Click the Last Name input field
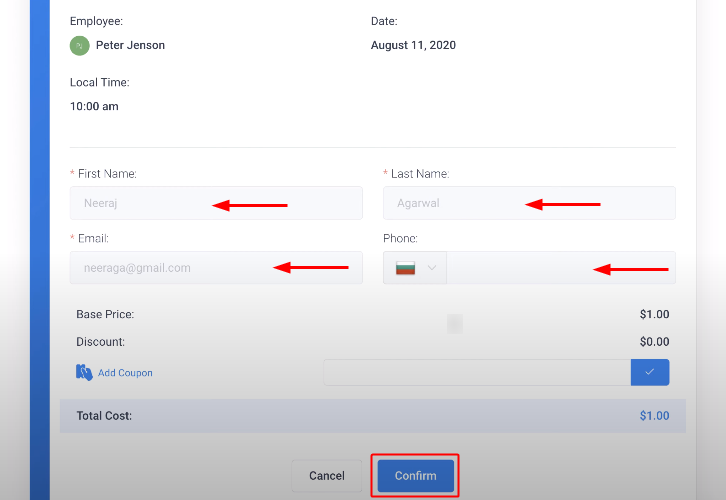726x500 pixels. 529,203
